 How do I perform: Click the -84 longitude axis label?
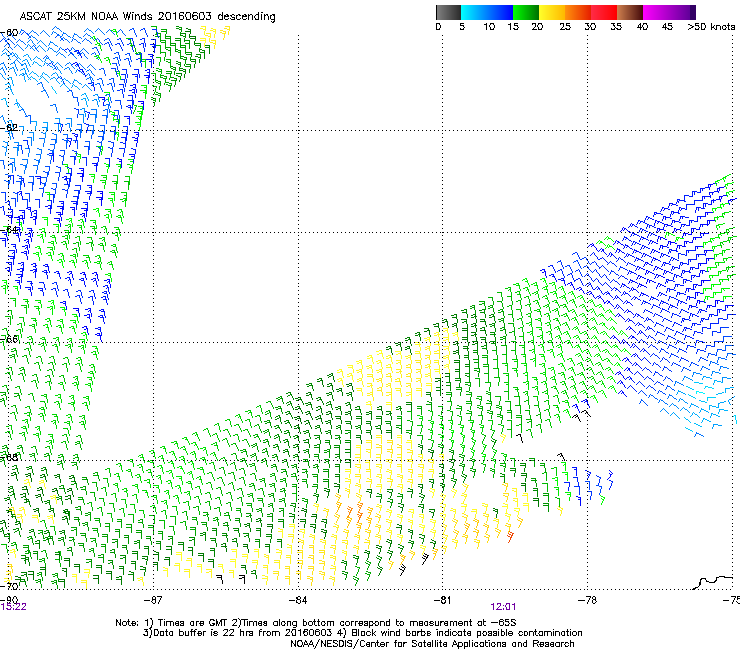[x=298, y=600]
